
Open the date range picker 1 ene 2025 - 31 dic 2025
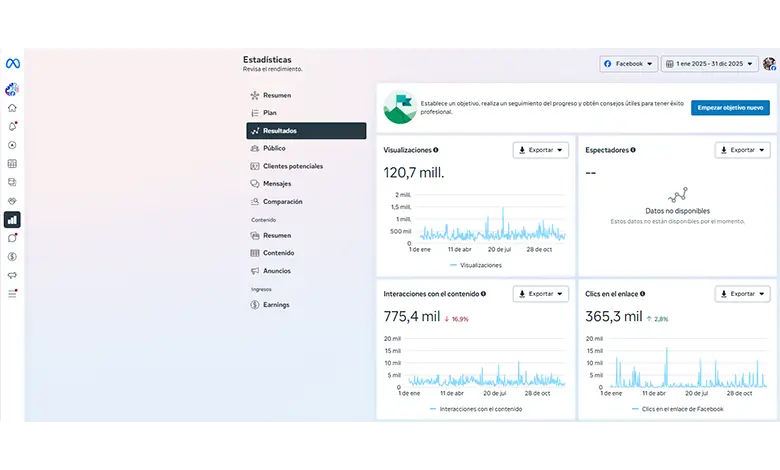point(710,64)
